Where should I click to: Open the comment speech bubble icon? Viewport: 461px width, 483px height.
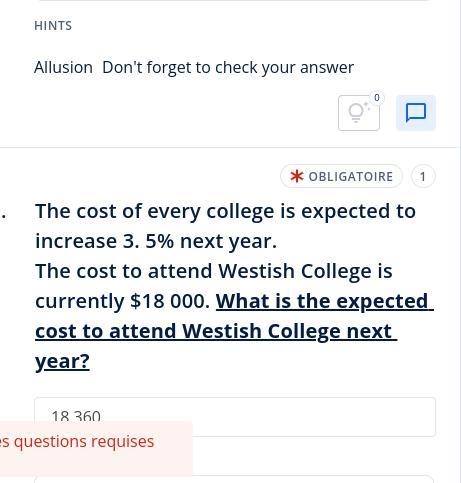pos(416,113)
